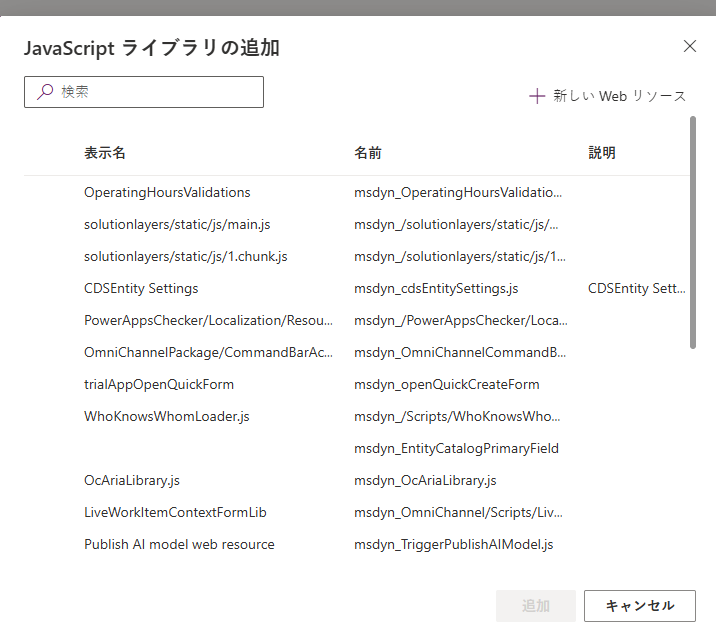Click msdyn_OcAriaLibrary.js name cell

pos(425,480)
